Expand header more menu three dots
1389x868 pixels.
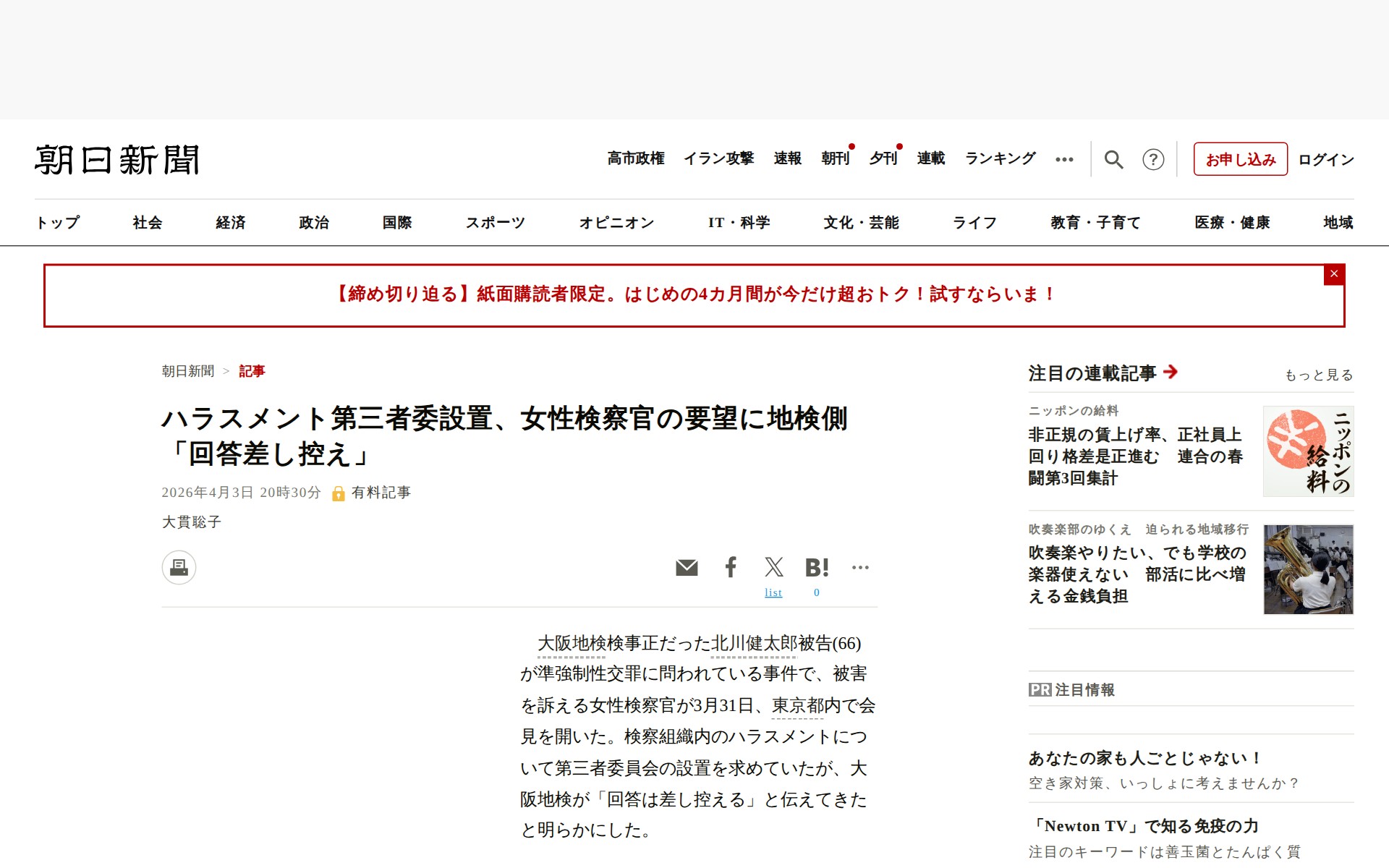click(1064, 159)
